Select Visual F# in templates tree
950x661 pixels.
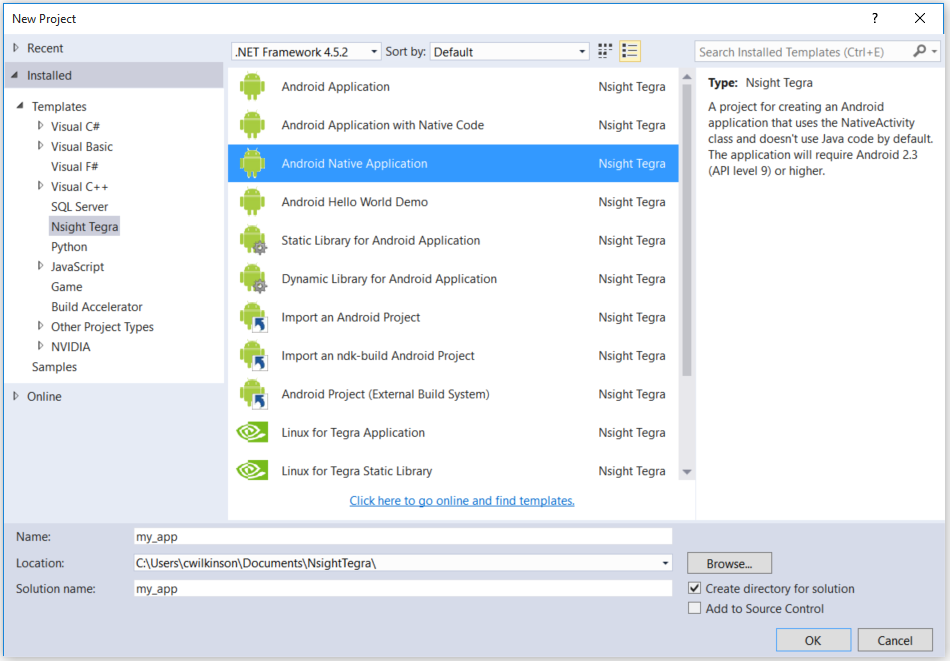click(x=75, y=167)
